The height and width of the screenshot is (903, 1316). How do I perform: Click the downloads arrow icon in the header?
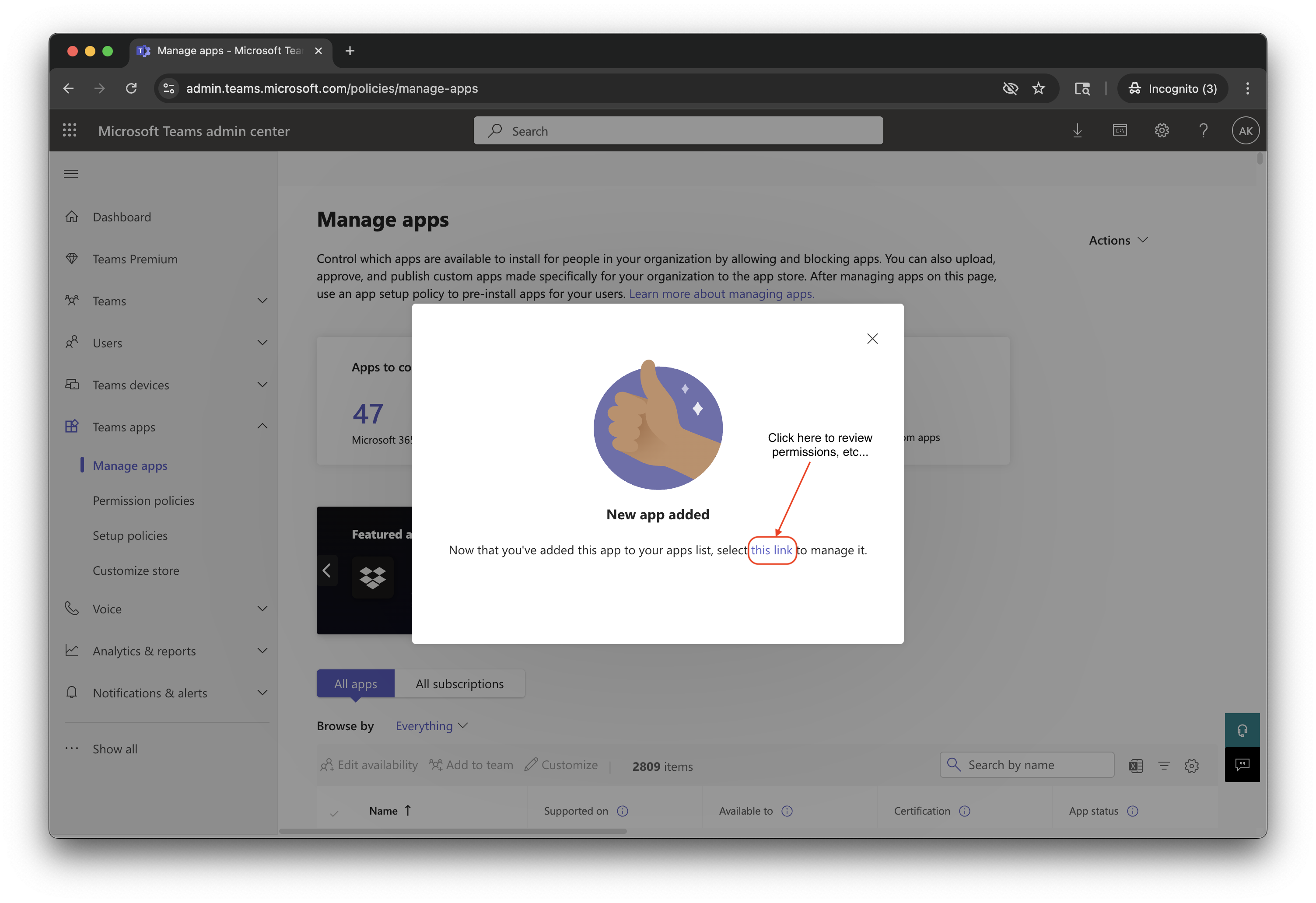pyautogui.click(x=1077, y=131)
